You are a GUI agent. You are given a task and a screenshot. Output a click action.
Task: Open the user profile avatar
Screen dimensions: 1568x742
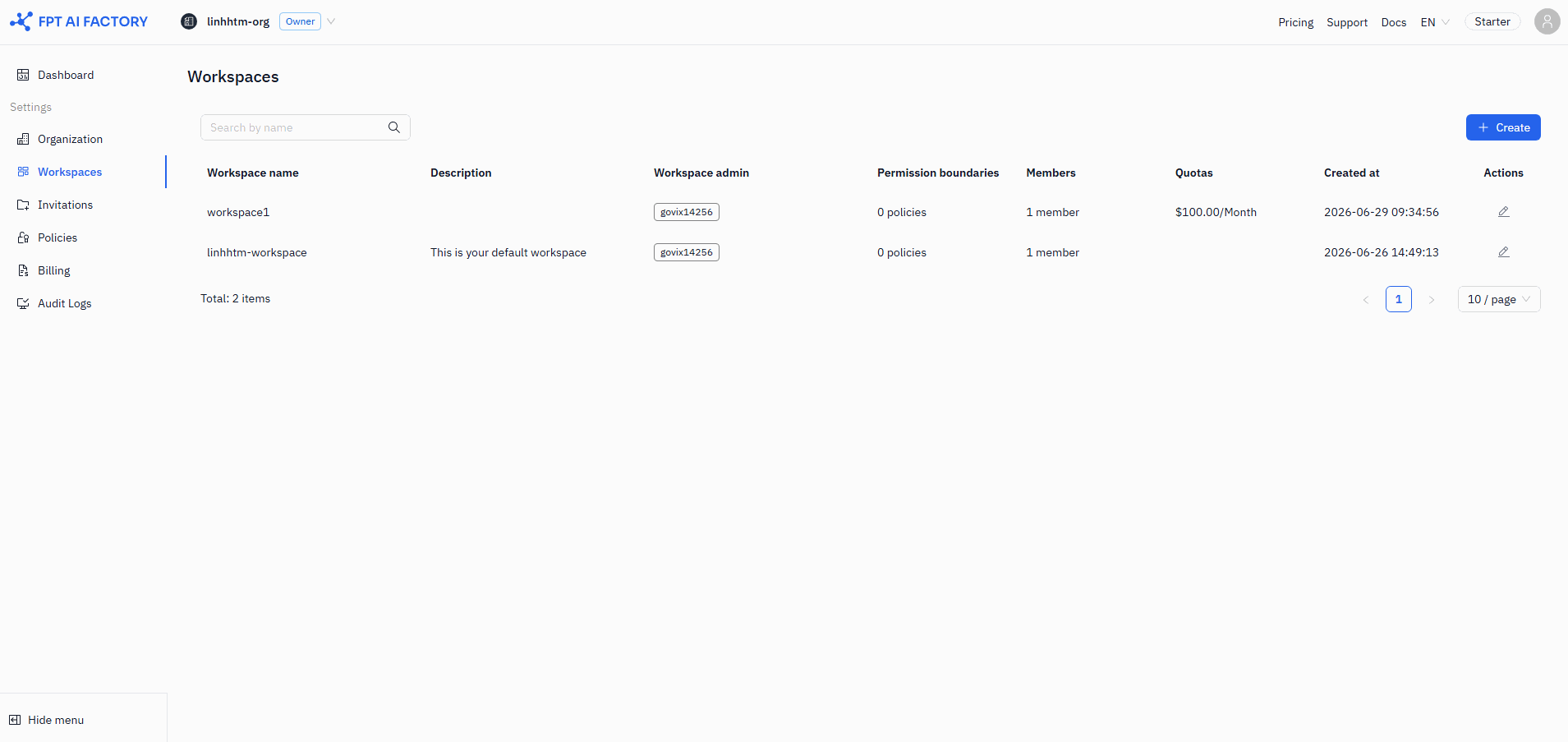(x=1547, y=21)
